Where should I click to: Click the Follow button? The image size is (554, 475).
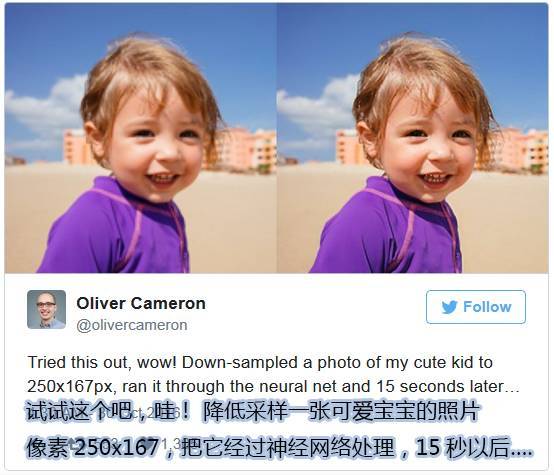pos(476,307)
